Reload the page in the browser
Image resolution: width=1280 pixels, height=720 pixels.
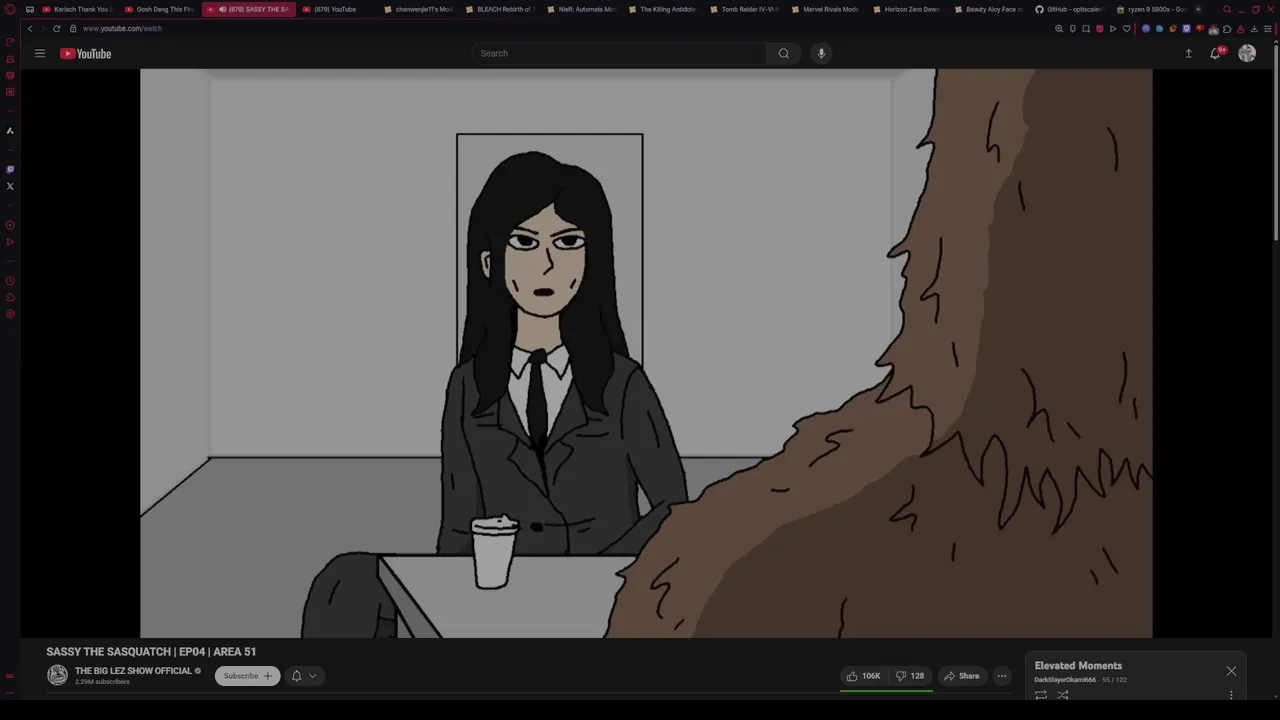57,28
